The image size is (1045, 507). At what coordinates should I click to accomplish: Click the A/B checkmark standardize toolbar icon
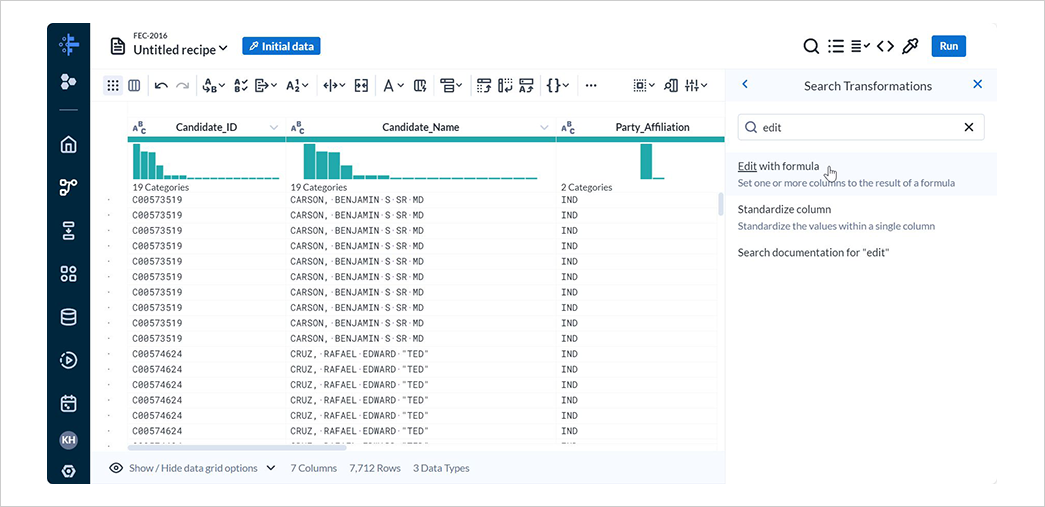coord(241,85)
